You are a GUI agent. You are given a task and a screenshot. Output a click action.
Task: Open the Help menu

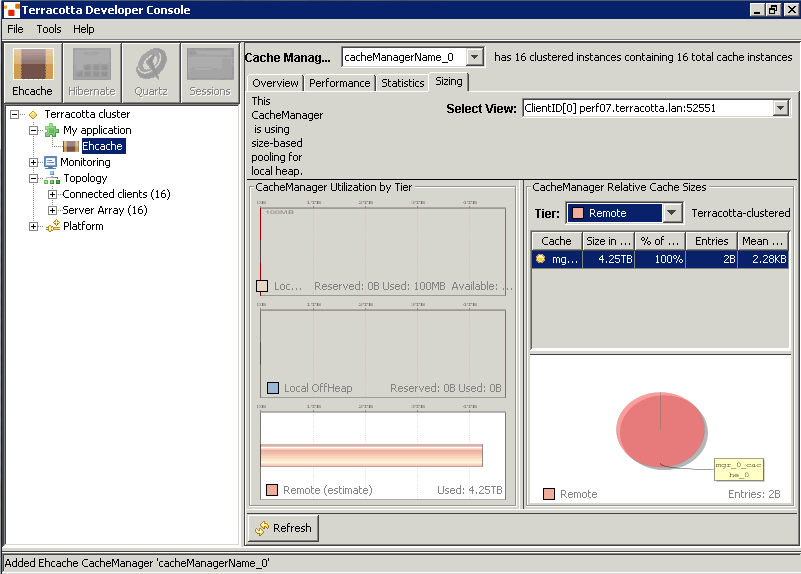(83, 29)
